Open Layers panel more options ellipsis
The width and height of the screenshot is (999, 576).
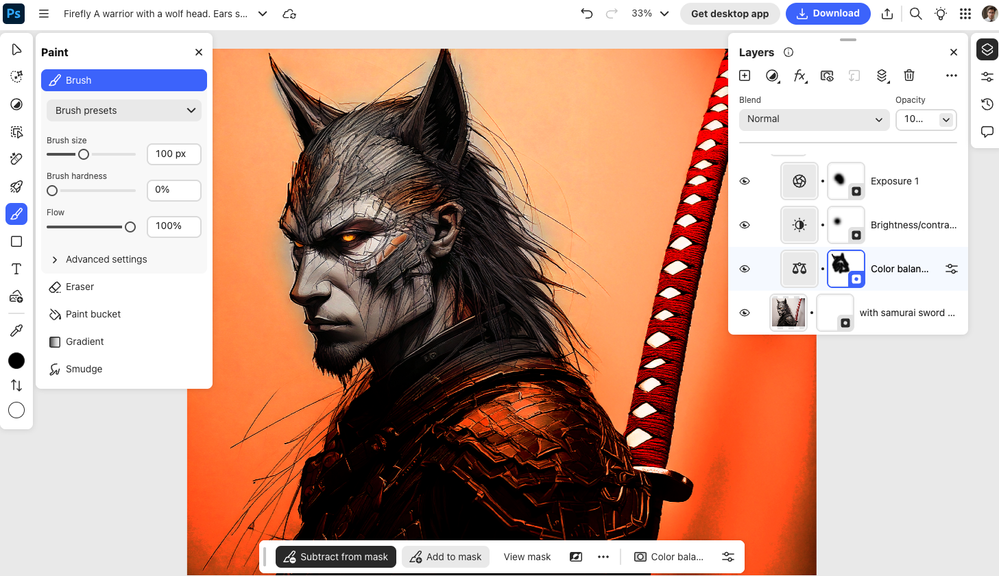click(x=951, y=76)
